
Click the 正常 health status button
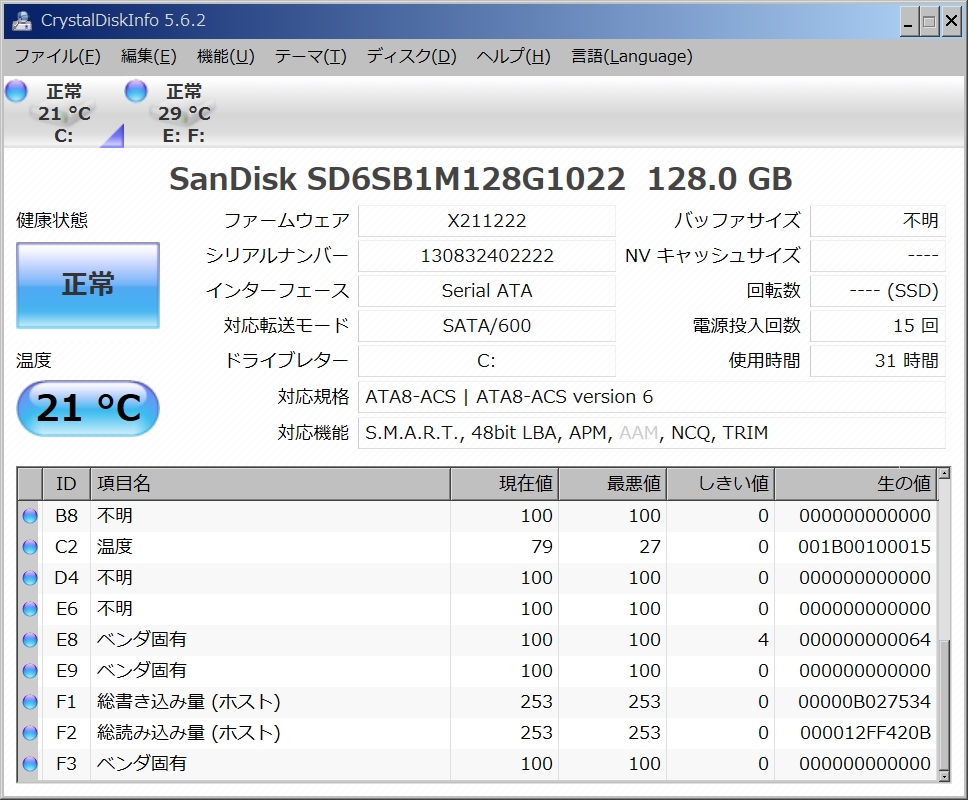pyautogui.click(x=88, y=285)
